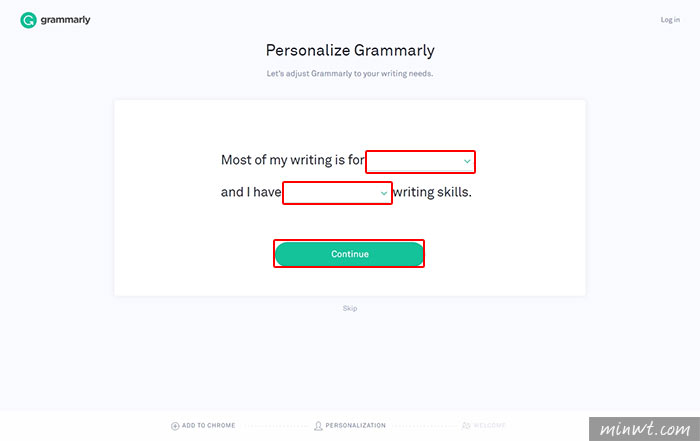
Task: Open the writing skills level dropdown
Action: [x=337, y=193]
